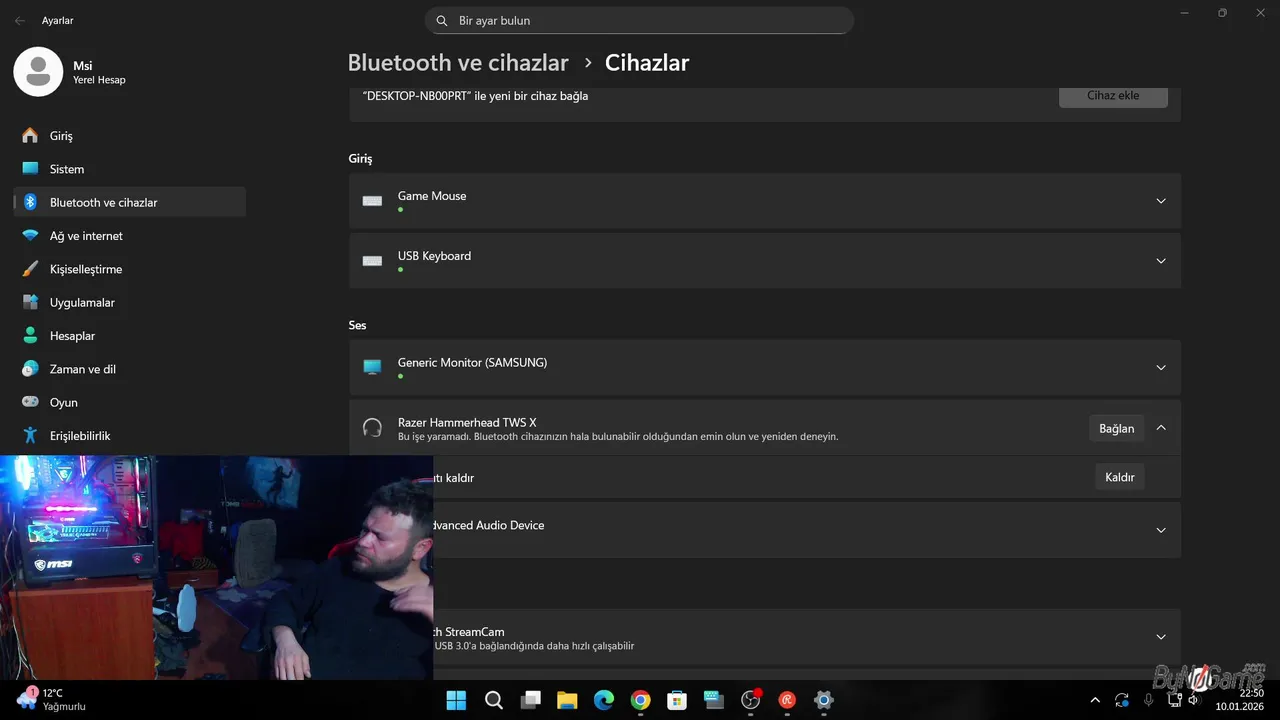The image size is (1280, 720).
Task: Click the Razer Hammerhead headphones icon
Action: [x=372, y=428]
